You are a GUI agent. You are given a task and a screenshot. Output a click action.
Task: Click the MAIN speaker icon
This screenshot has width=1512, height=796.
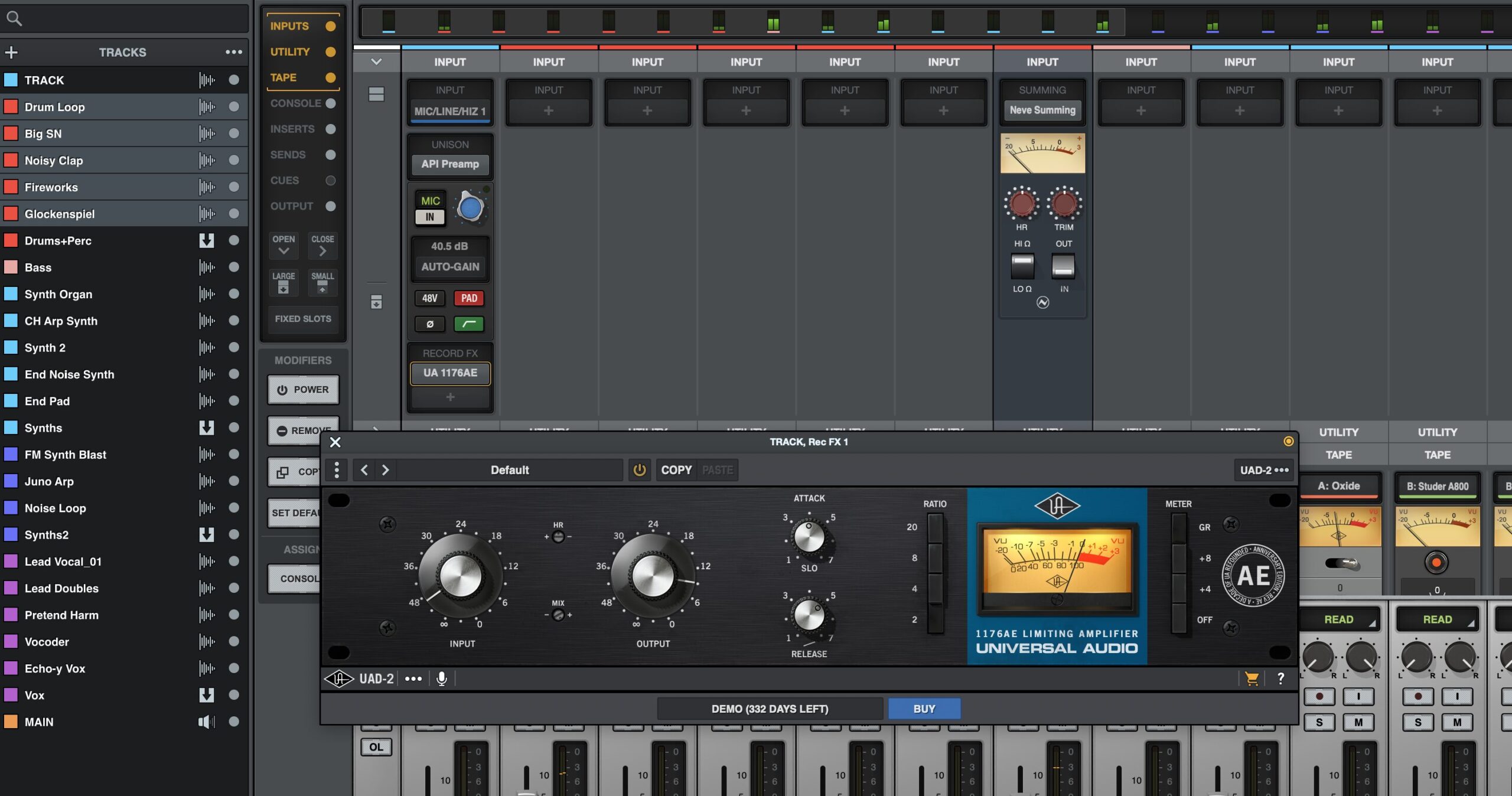tap(207, 722)
